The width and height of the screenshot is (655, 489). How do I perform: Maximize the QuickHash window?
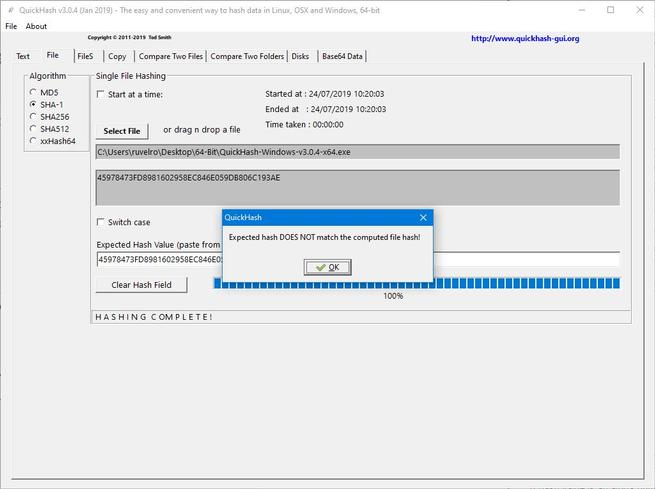610,10
